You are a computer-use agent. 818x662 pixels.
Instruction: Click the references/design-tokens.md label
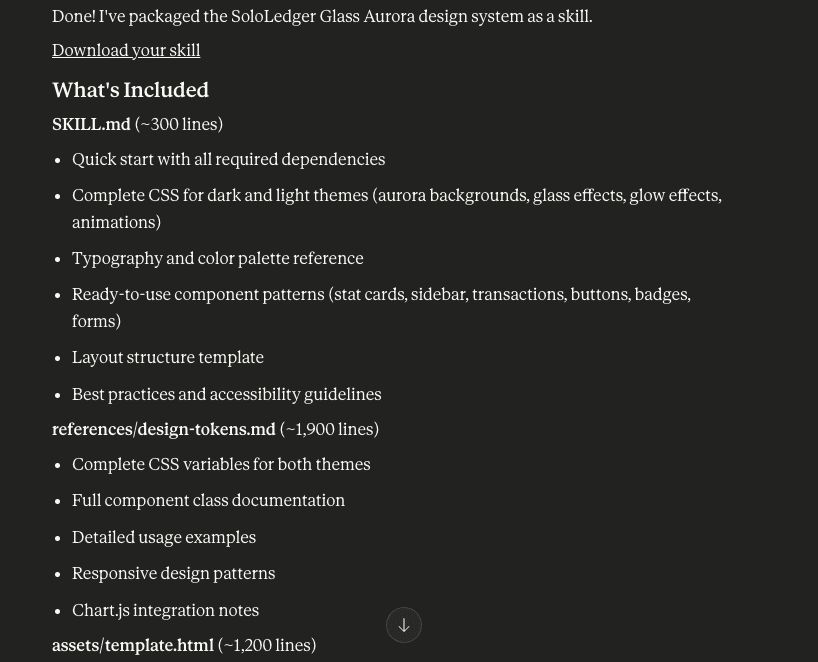tap(164, 429)
